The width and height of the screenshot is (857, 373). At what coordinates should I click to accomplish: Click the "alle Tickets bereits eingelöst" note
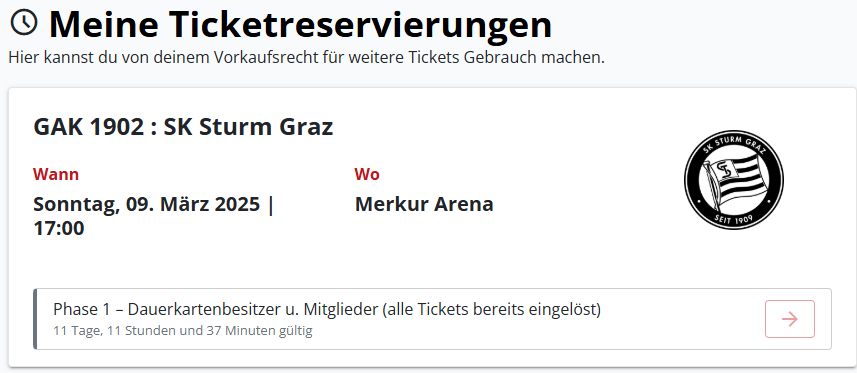coord(491,310)
